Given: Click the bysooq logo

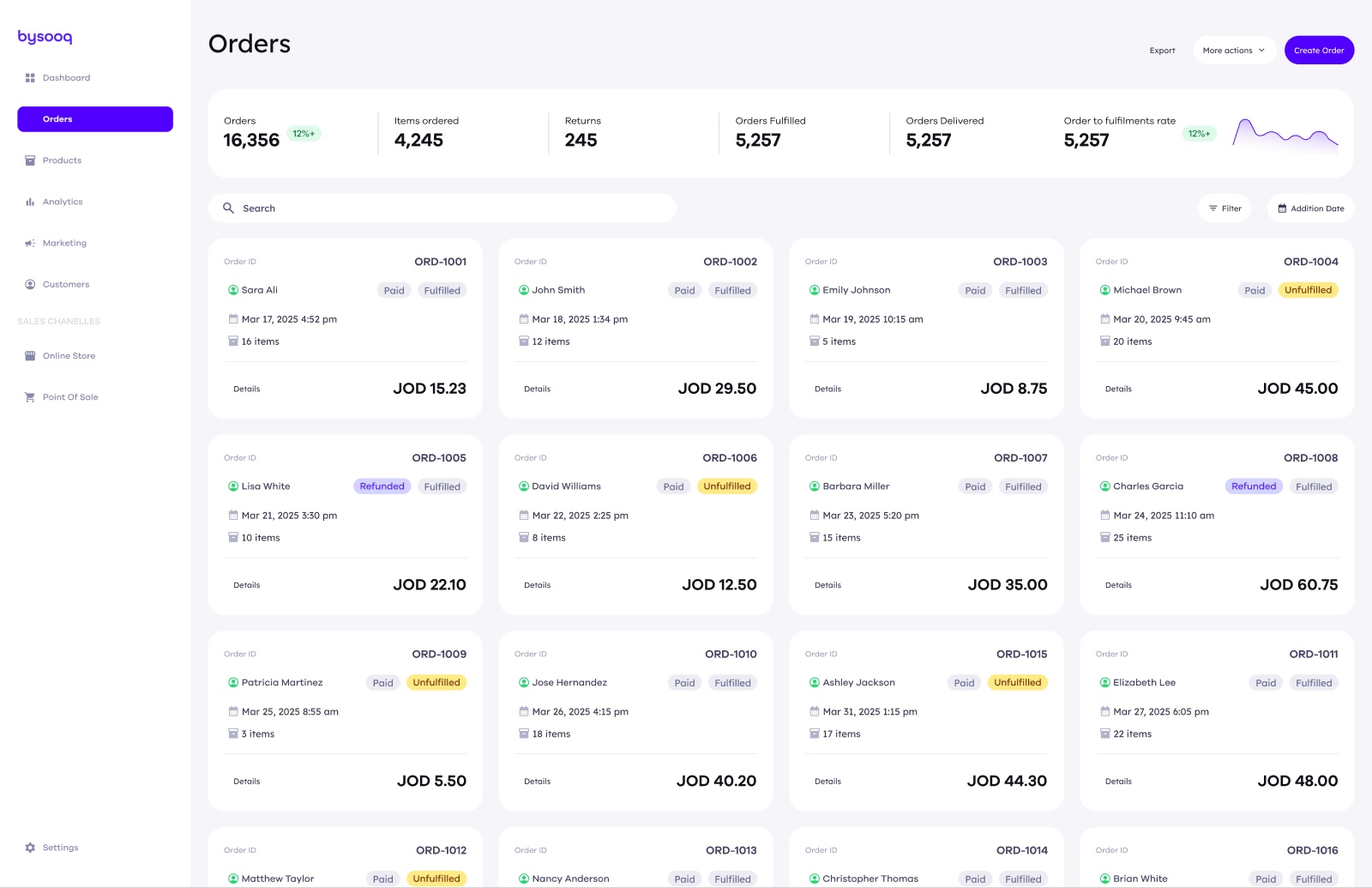Looking at the screenshot, I should 45,37.
